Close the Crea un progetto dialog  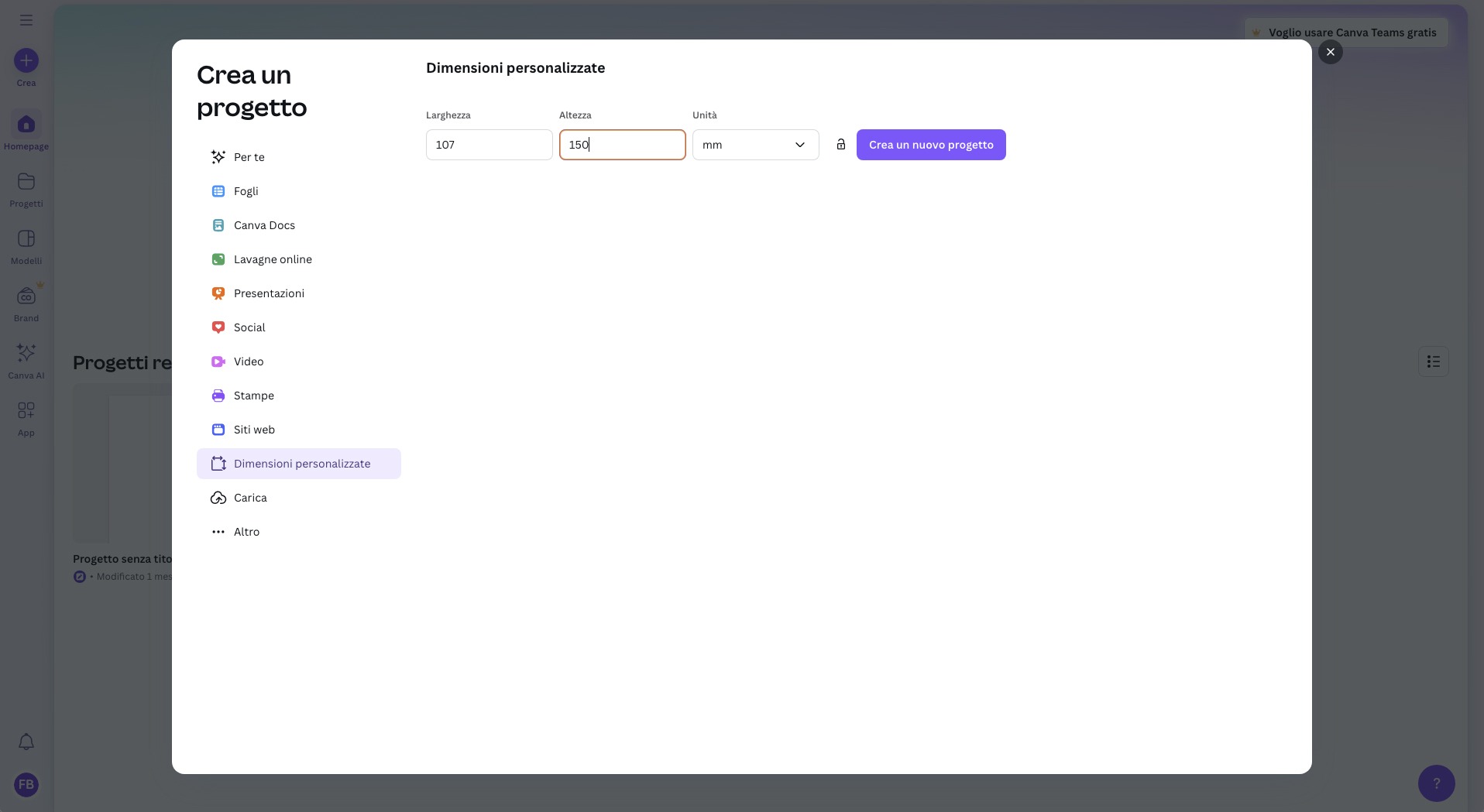click(1330, 52)
